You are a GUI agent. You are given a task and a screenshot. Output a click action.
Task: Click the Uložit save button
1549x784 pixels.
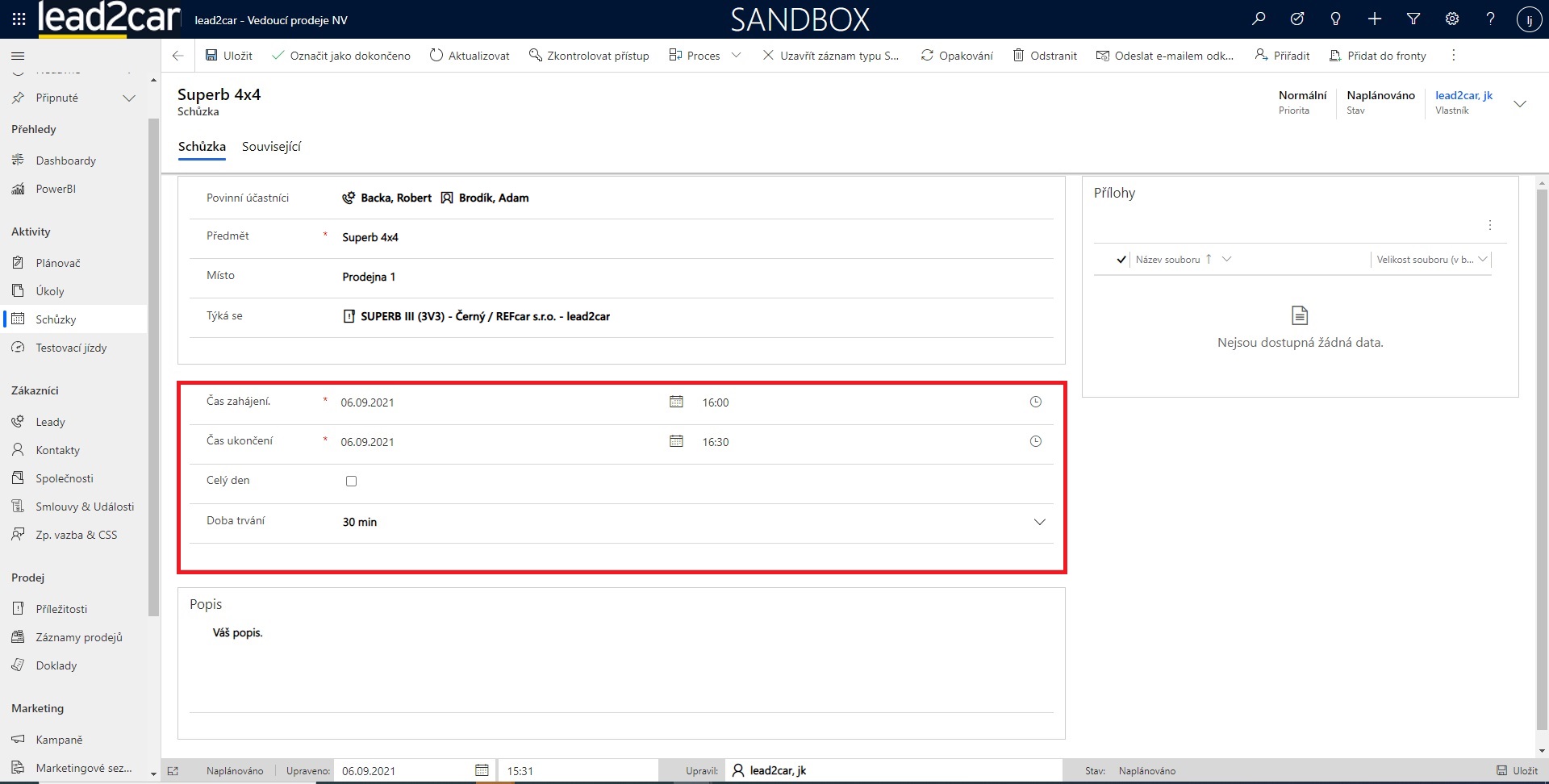coord(229,56)
